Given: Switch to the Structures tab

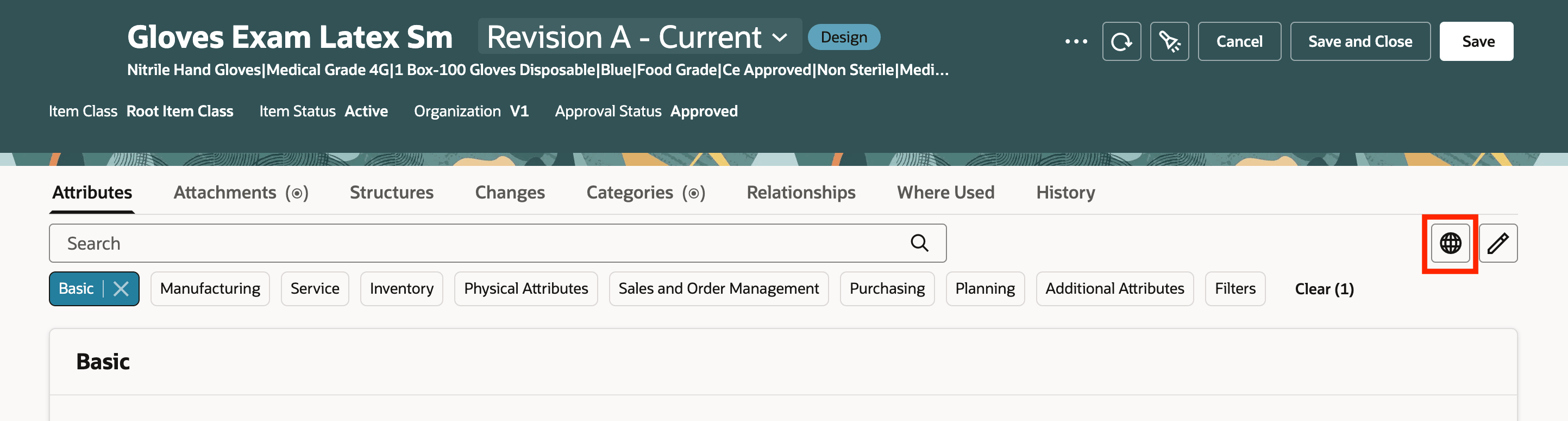Looking at the screenshot, I should pos(391,193).
